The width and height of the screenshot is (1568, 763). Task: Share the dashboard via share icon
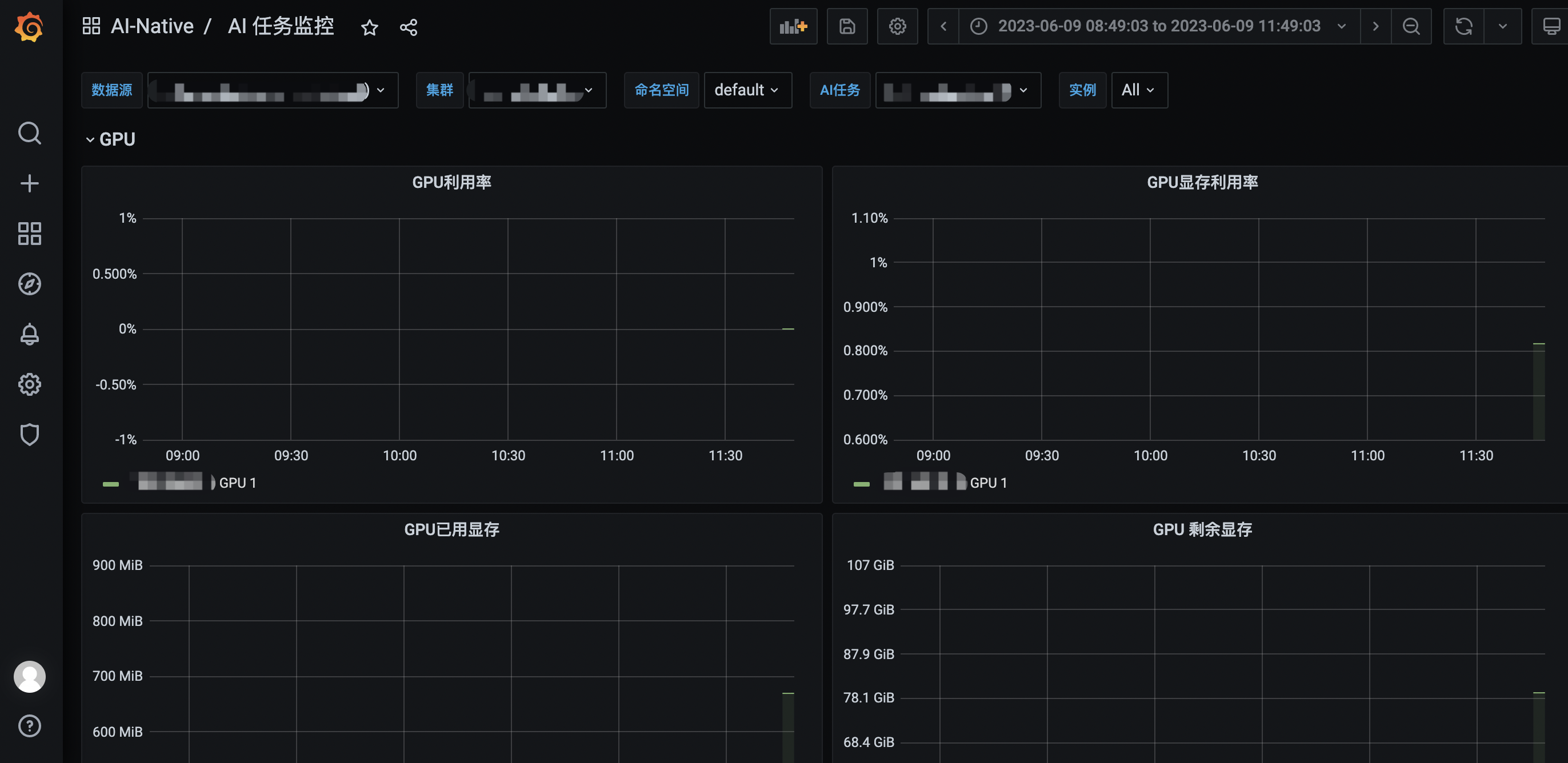(409, 27)
